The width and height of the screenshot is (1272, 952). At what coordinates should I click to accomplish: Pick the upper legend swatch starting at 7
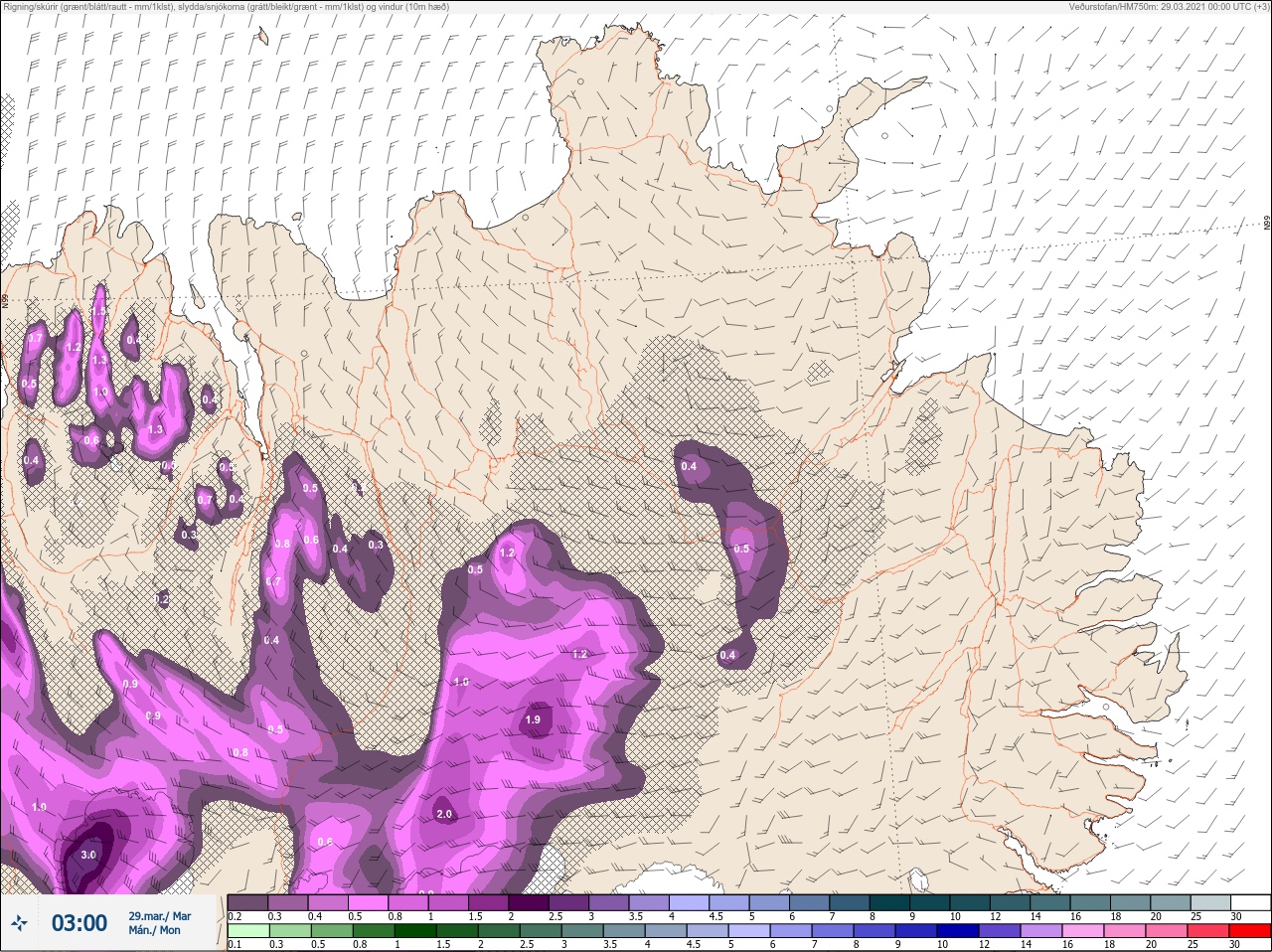pos(850,902)
